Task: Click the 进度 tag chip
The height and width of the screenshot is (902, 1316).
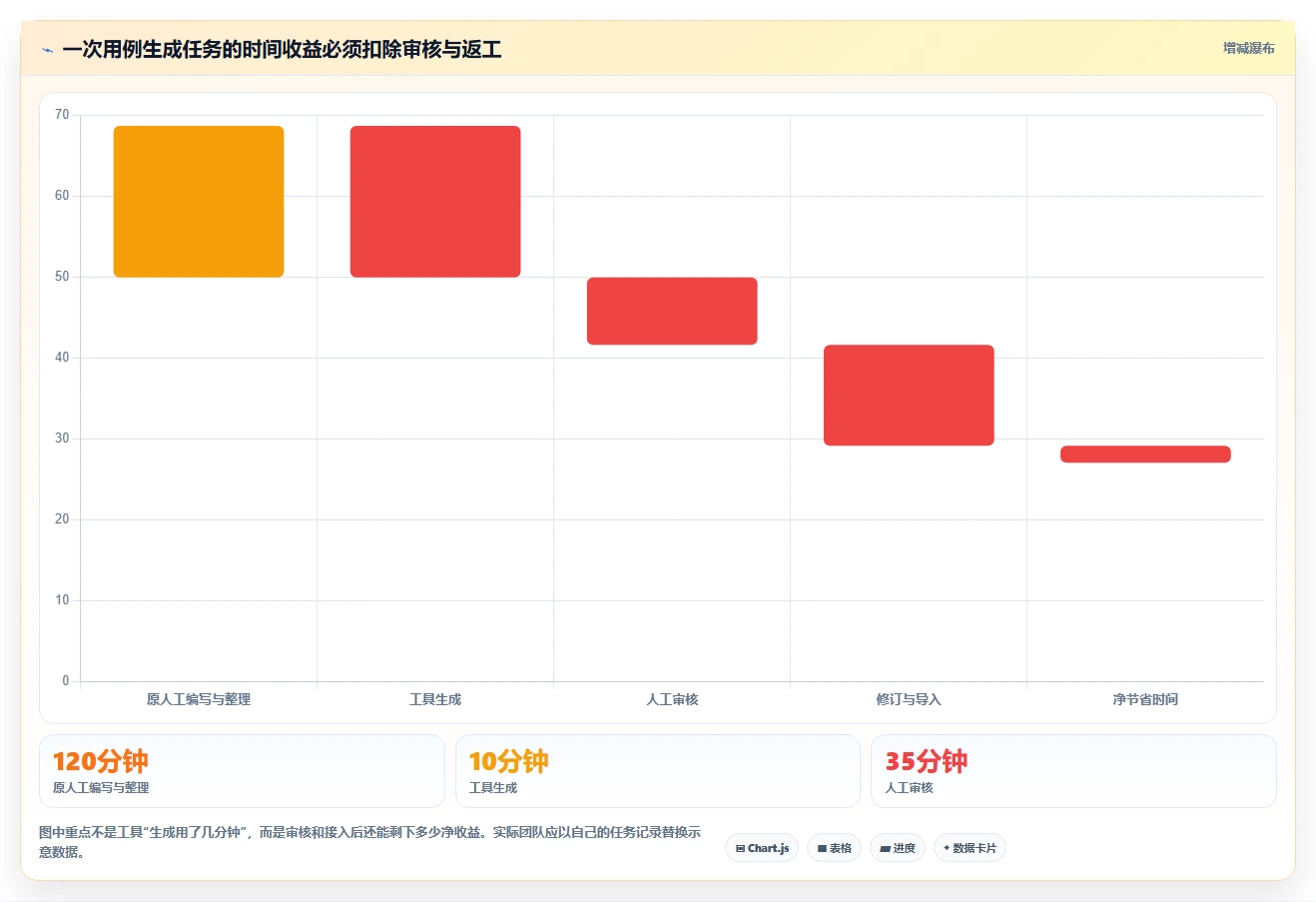Action: tap(898, 848)
